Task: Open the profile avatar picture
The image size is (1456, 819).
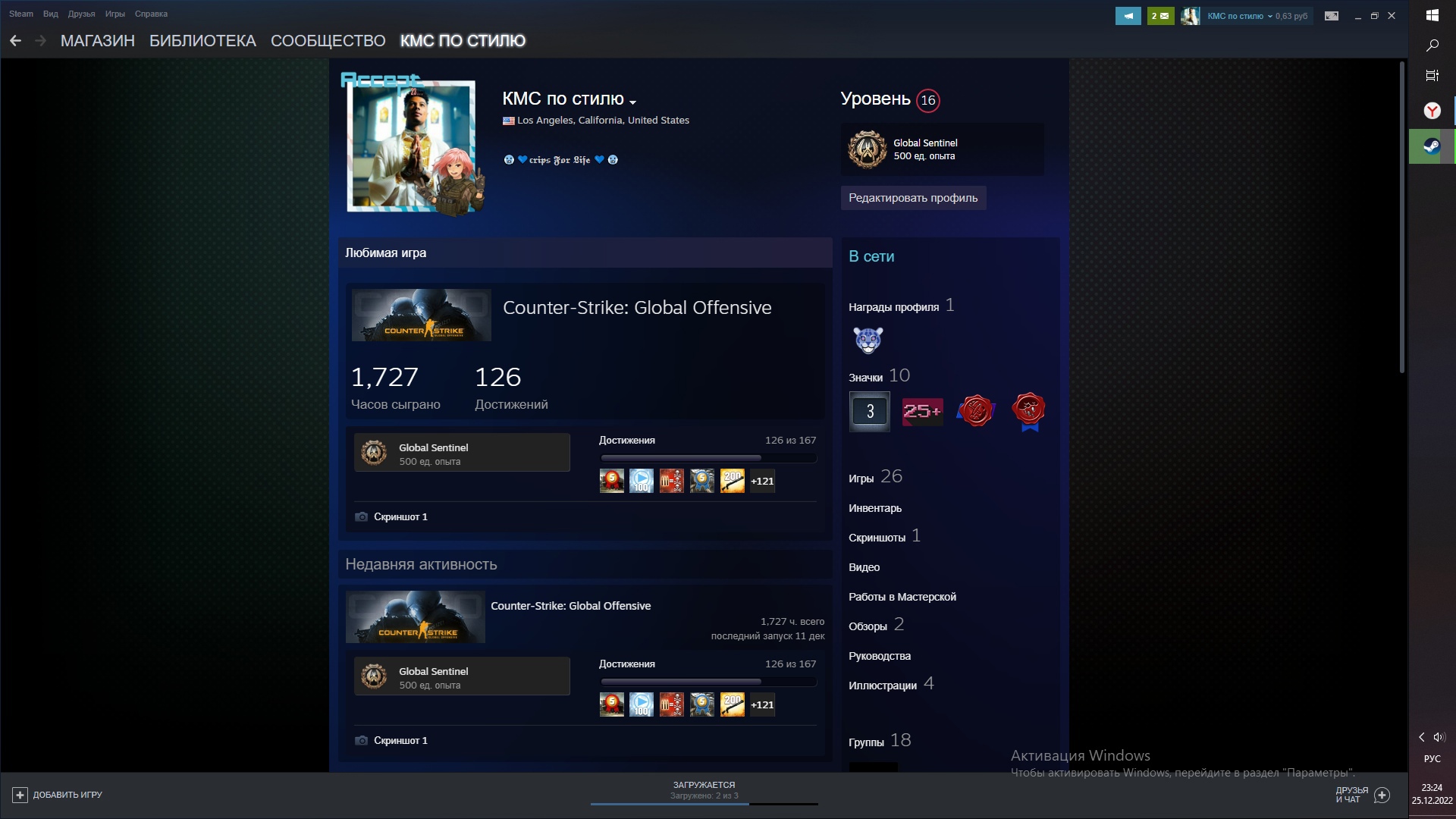Action: click(411, 145)
